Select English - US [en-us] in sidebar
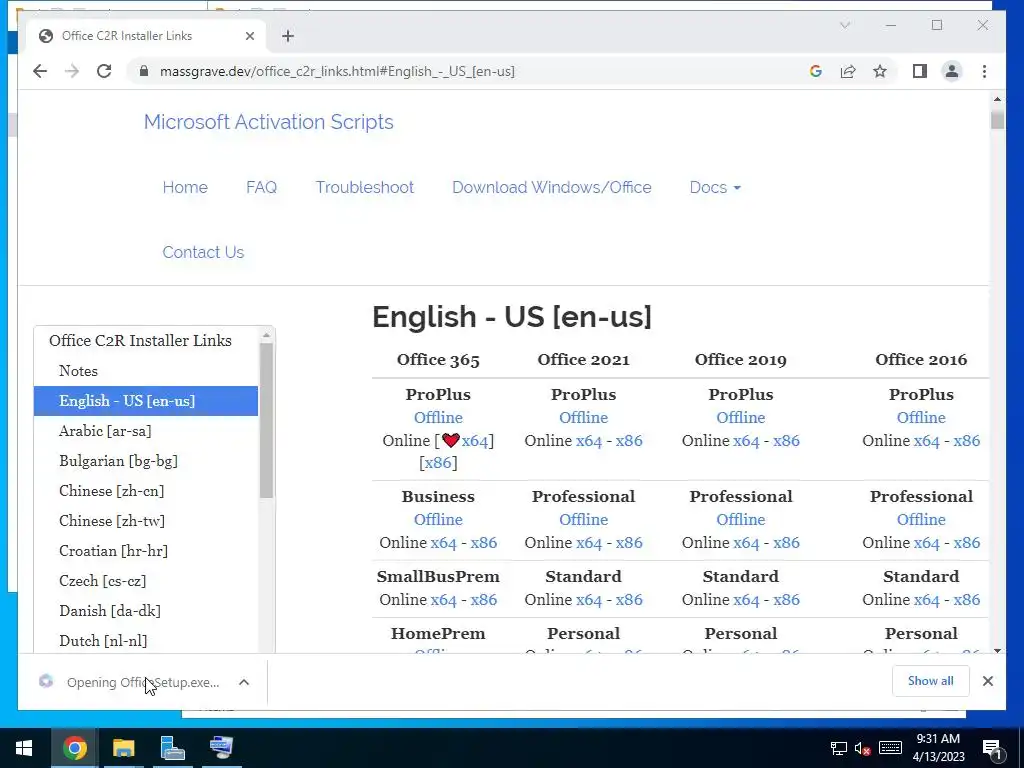The height and width of the screenshot is (768, 1024). pos(146,401)
